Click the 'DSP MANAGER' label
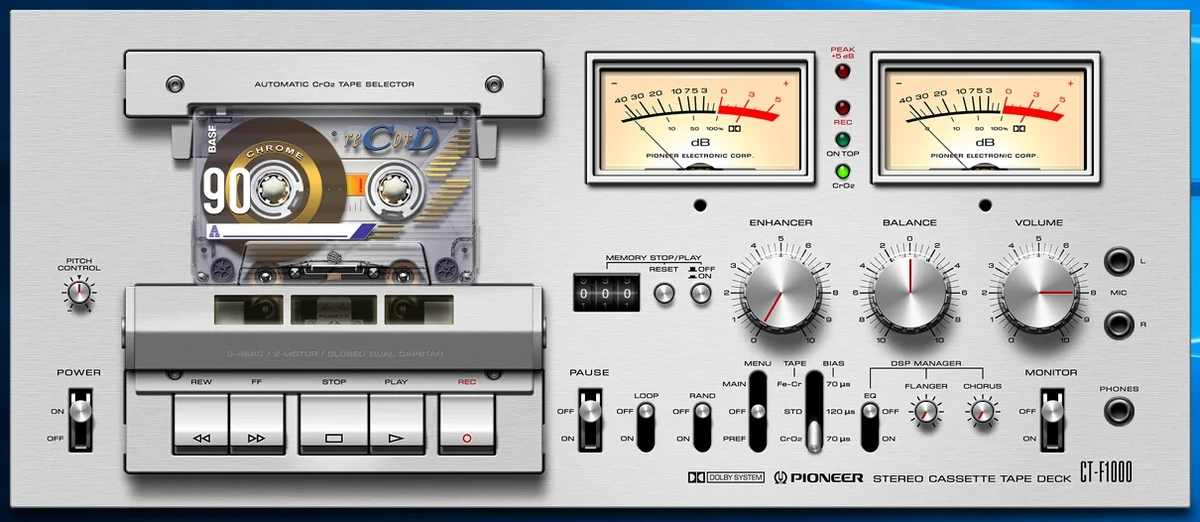Image resolution: width=1200 pixels, height=522 pixels. tap(926, 363)
